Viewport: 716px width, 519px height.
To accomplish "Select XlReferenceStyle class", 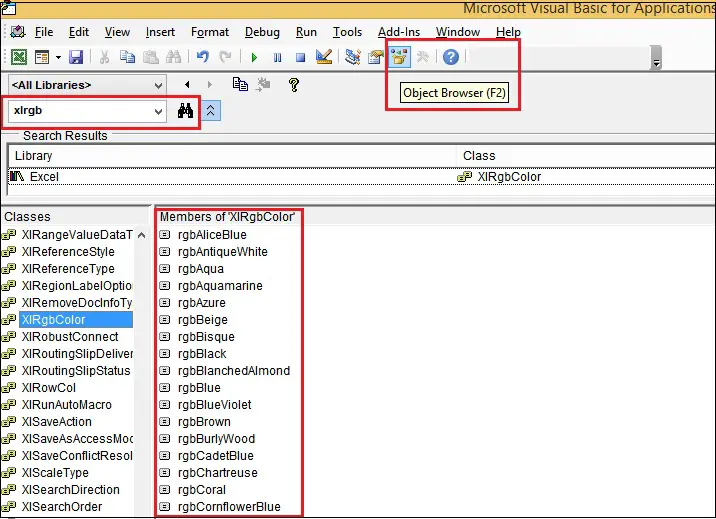I will point(68,252).
